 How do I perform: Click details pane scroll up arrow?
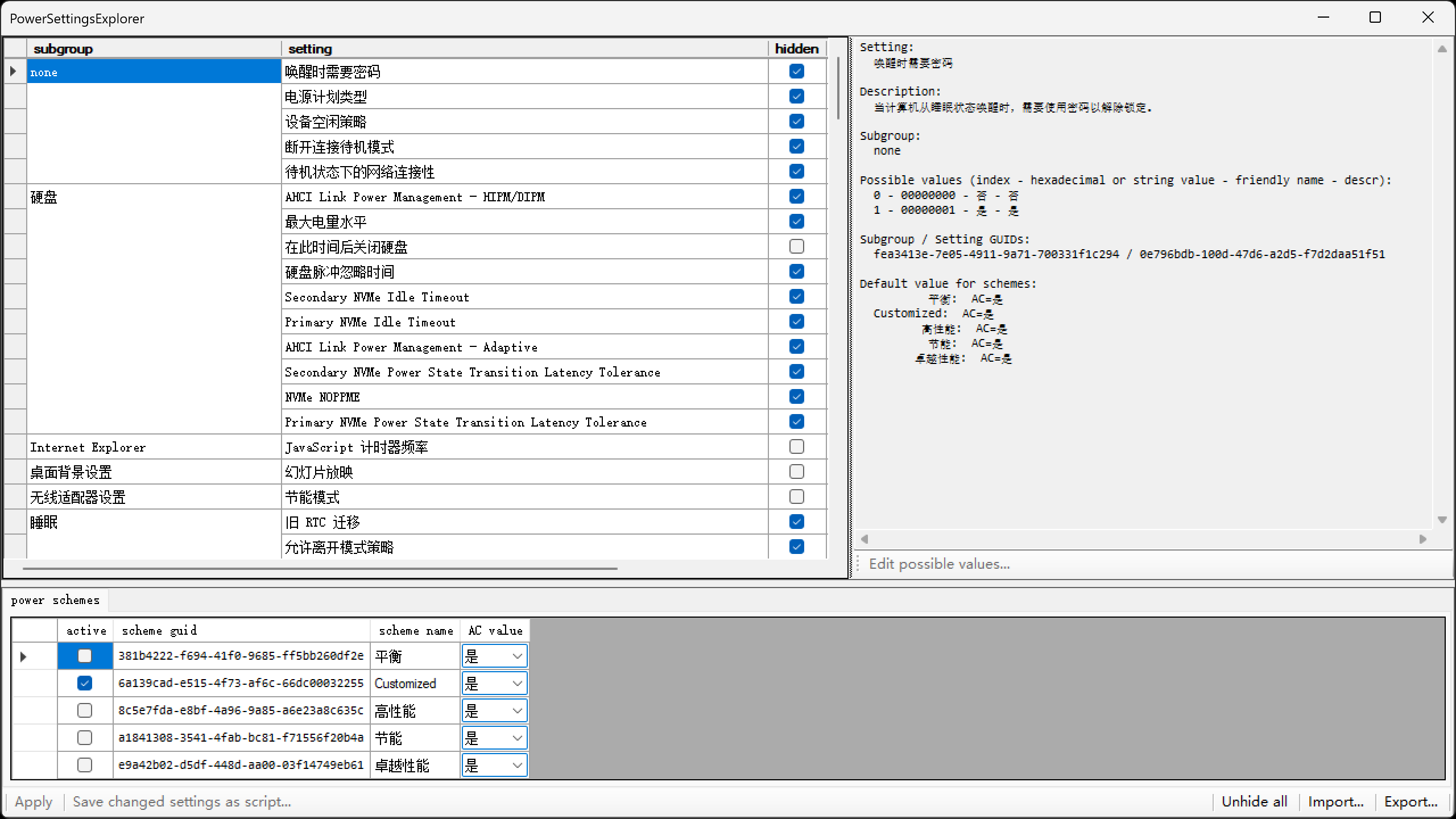point(1442,49)
